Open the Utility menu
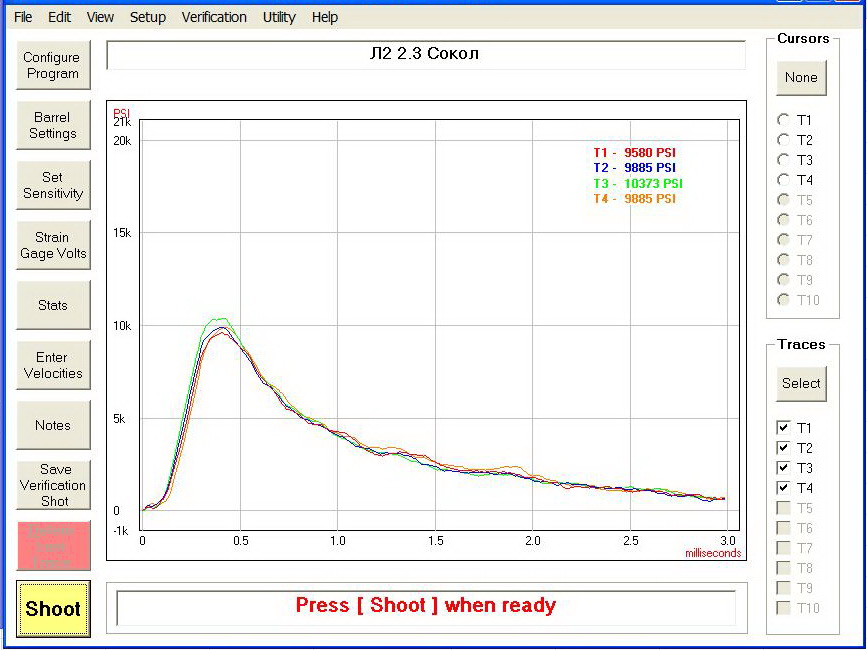 pos(279,17)
